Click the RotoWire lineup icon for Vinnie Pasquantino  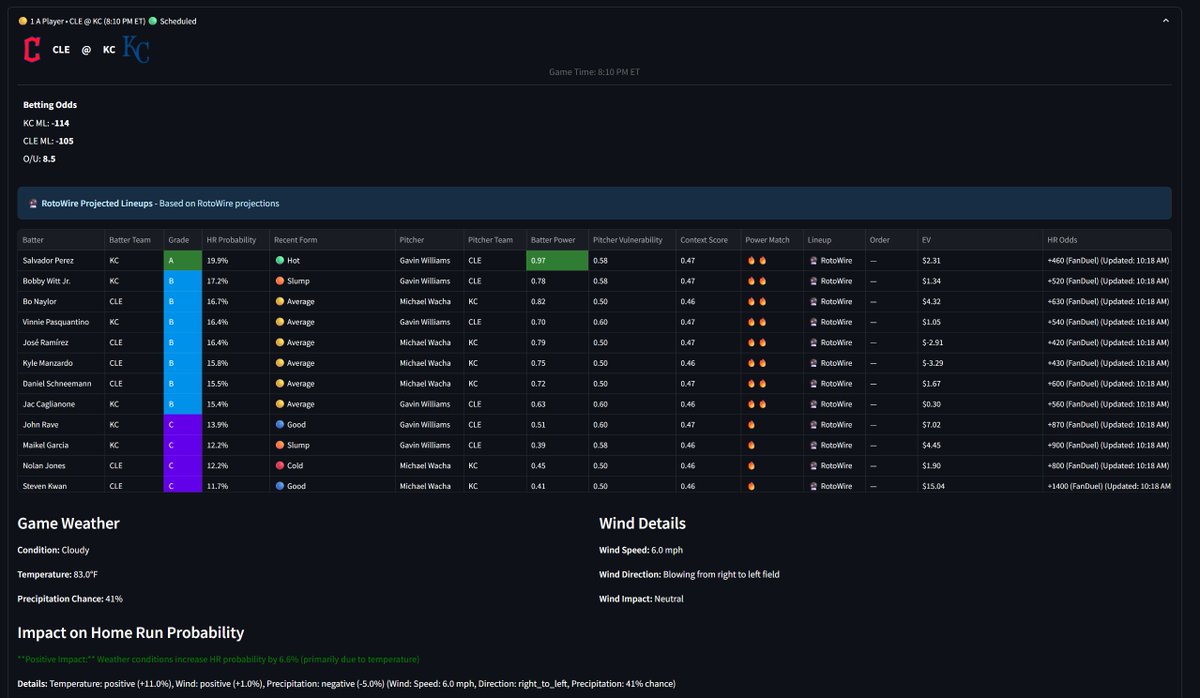813,322
